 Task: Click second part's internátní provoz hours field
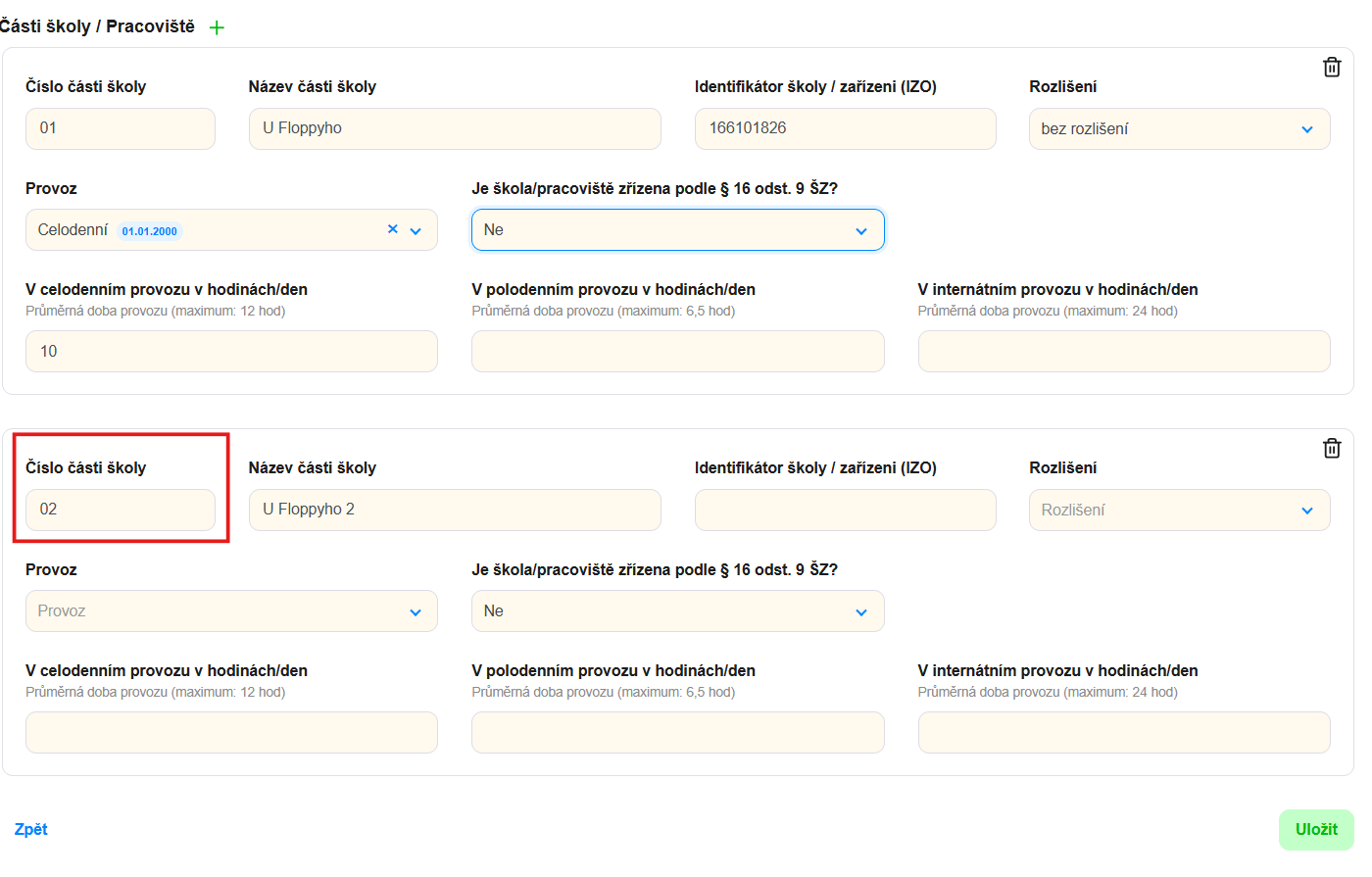pyautogui.click(x=1123, y=732)
